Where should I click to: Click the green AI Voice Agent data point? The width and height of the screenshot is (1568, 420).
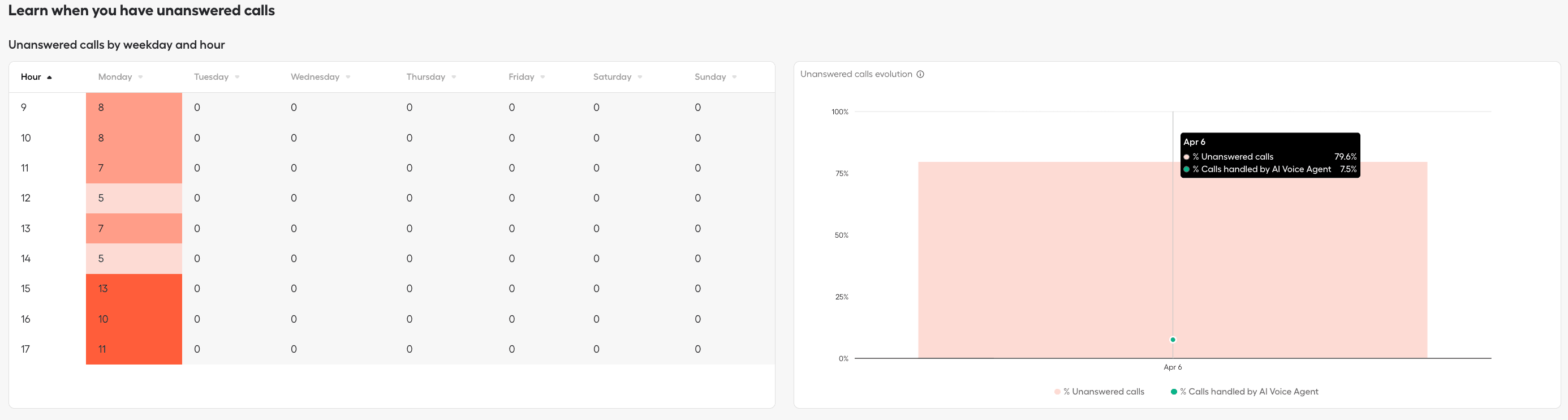(1173, 340)
